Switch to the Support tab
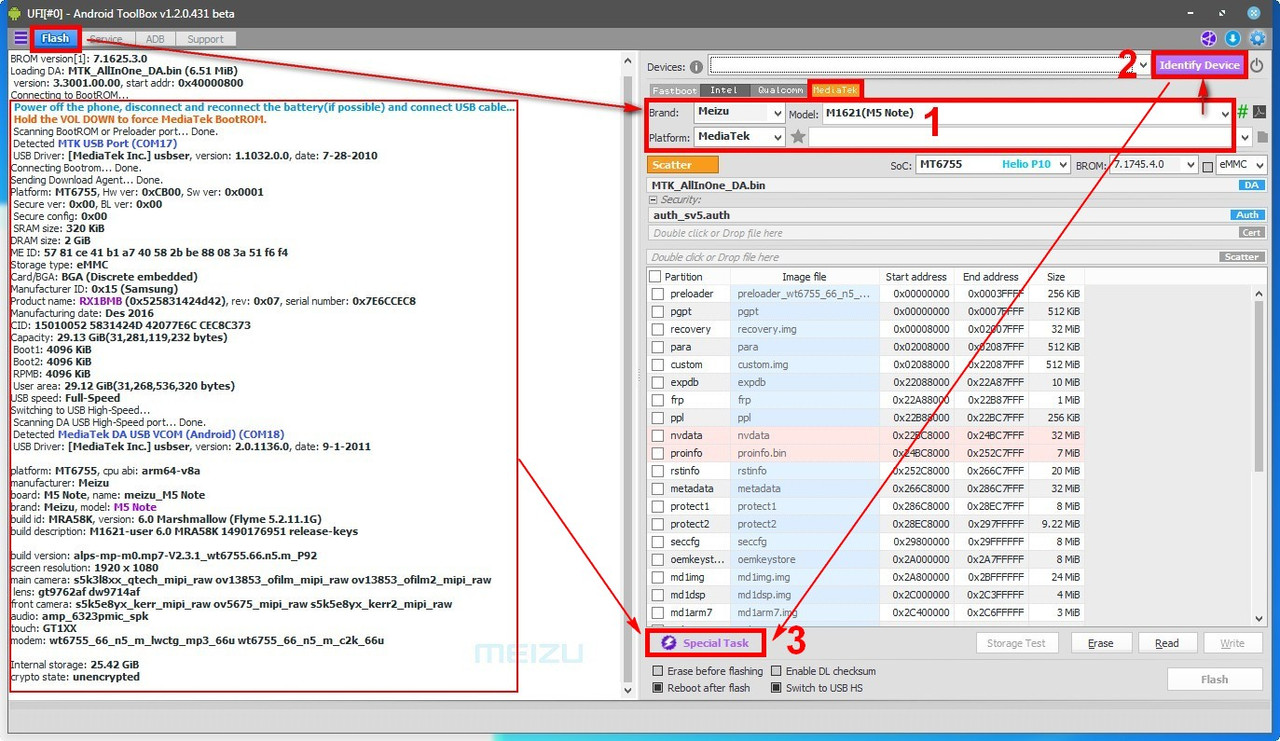 [x=206, y=39]
